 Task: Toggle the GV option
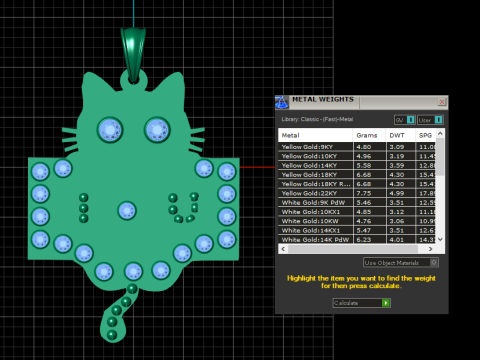coord(404,120)
